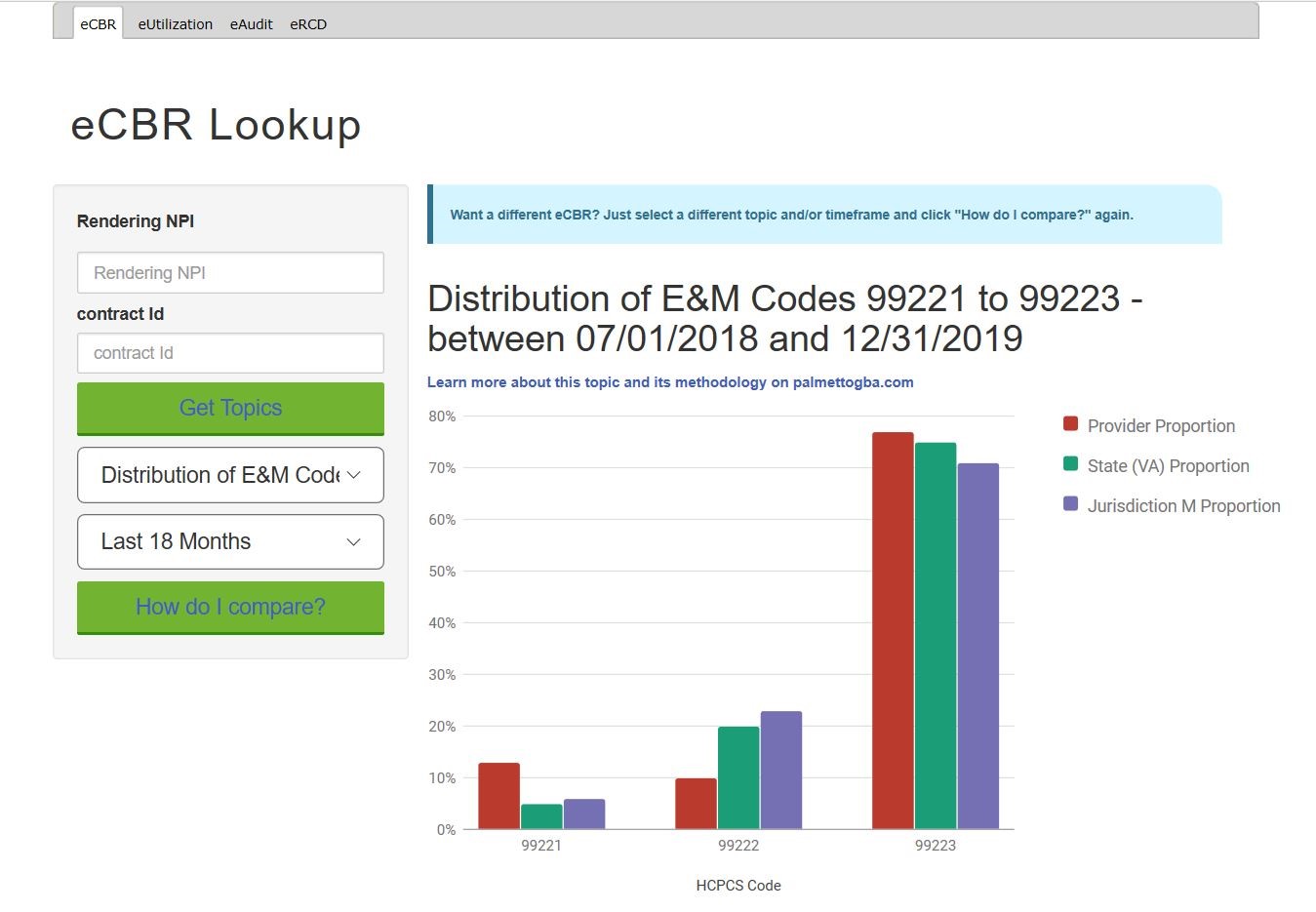The image size is (1316, 912).
Task: Open the palmettogba.com methodology link
Action: (670, 382)
